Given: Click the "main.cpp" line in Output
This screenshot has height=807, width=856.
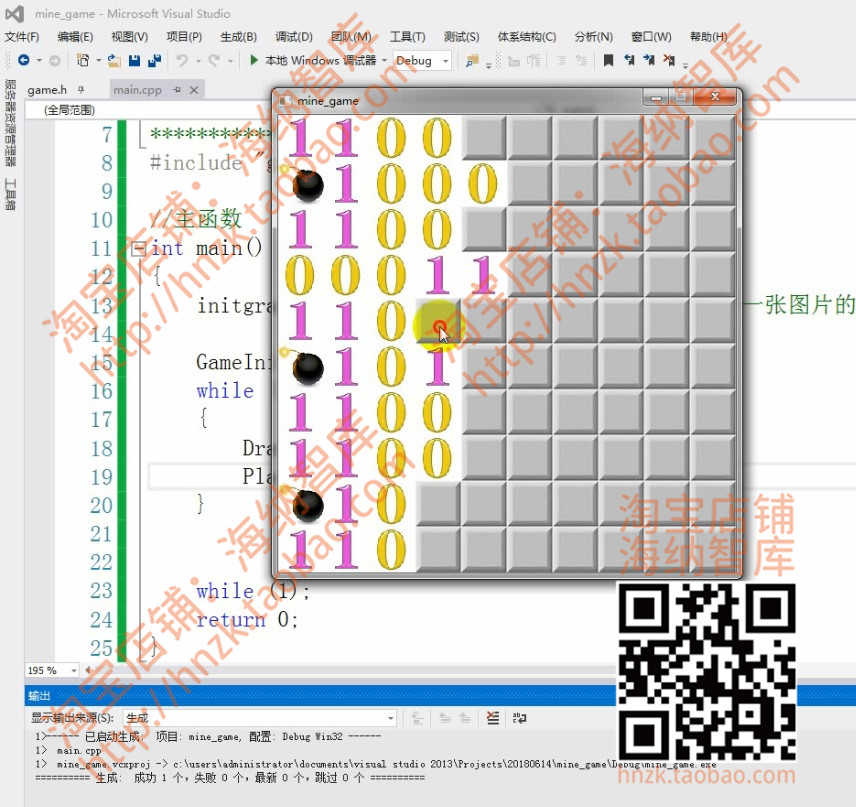Looking at the screenshot, I should pos(79,751).
